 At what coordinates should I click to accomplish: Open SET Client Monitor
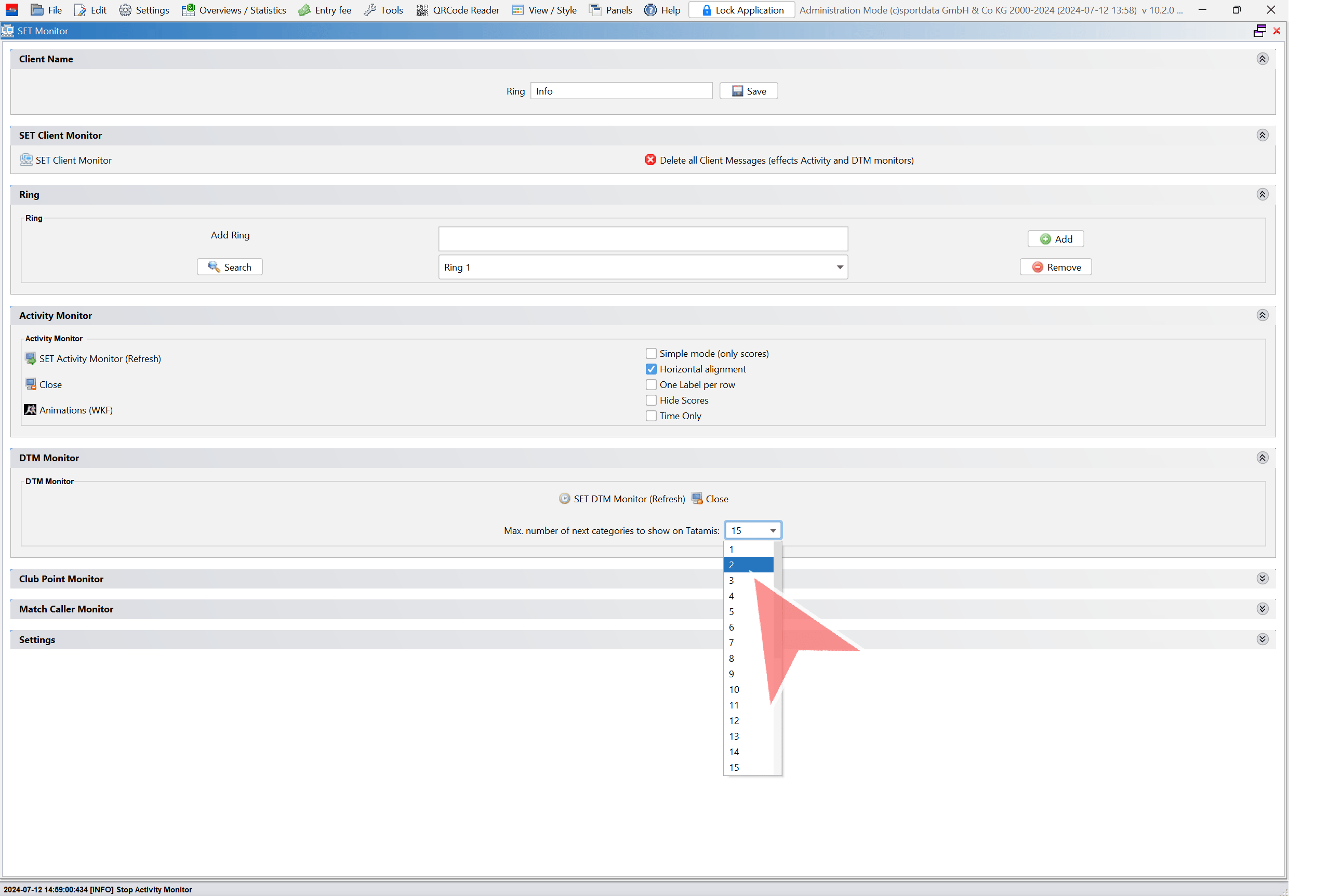[x=66, y=160]
